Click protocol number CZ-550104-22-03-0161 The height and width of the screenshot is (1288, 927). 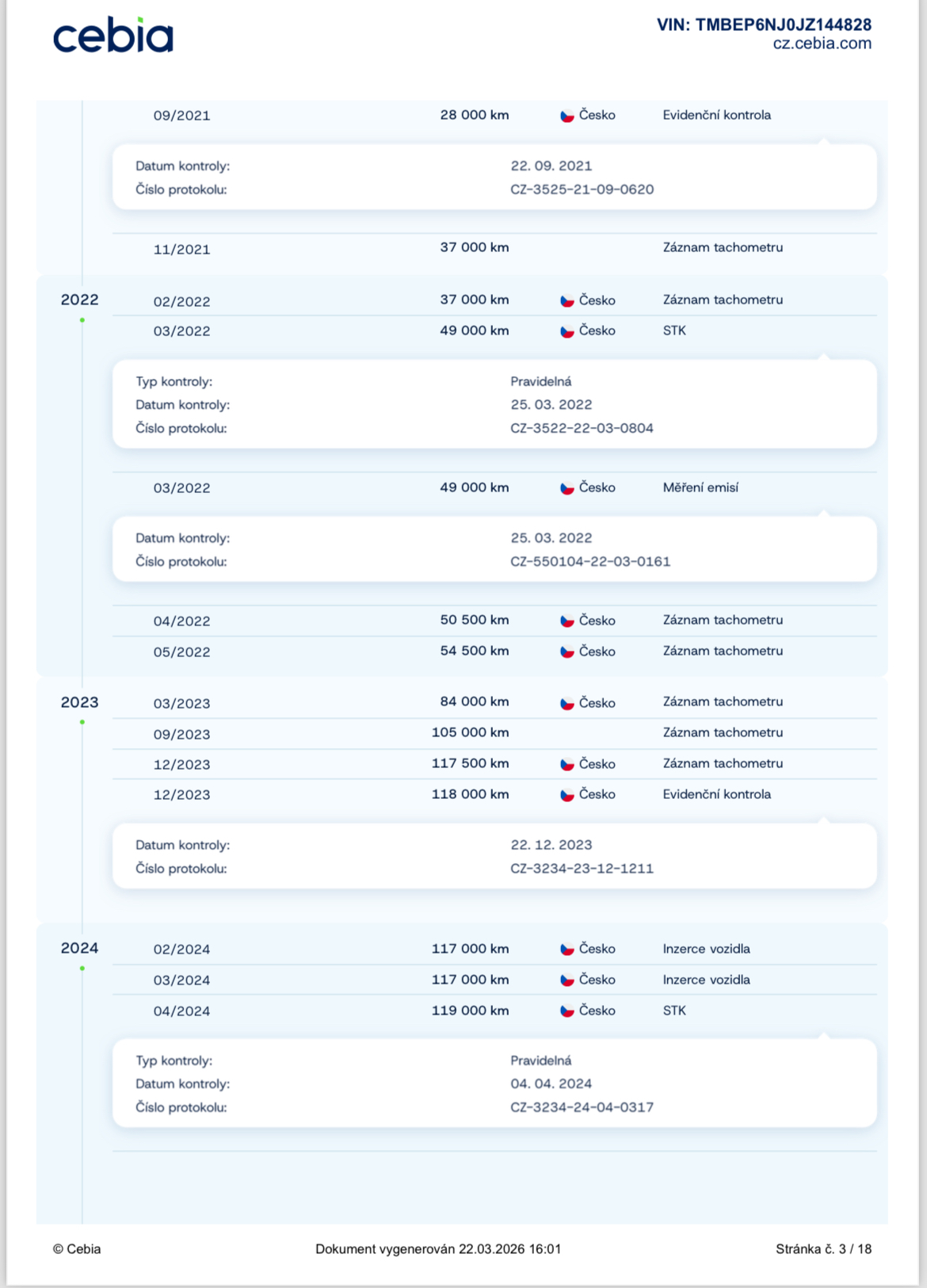[590, 561]
